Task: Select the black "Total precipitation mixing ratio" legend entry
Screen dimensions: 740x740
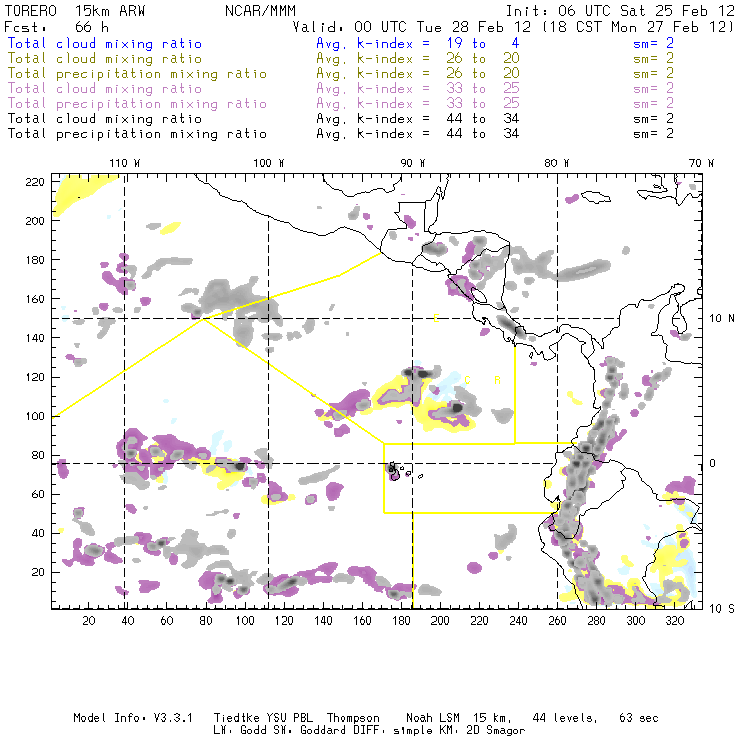Action: 137,134
